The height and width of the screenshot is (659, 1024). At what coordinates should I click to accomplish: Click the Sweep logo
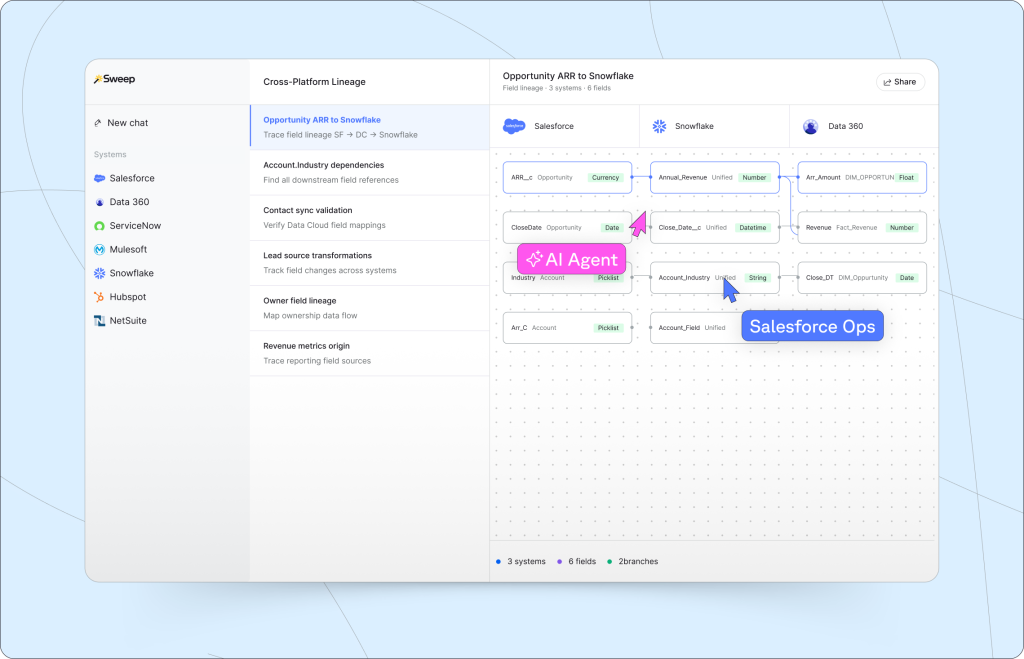point(114,79)
